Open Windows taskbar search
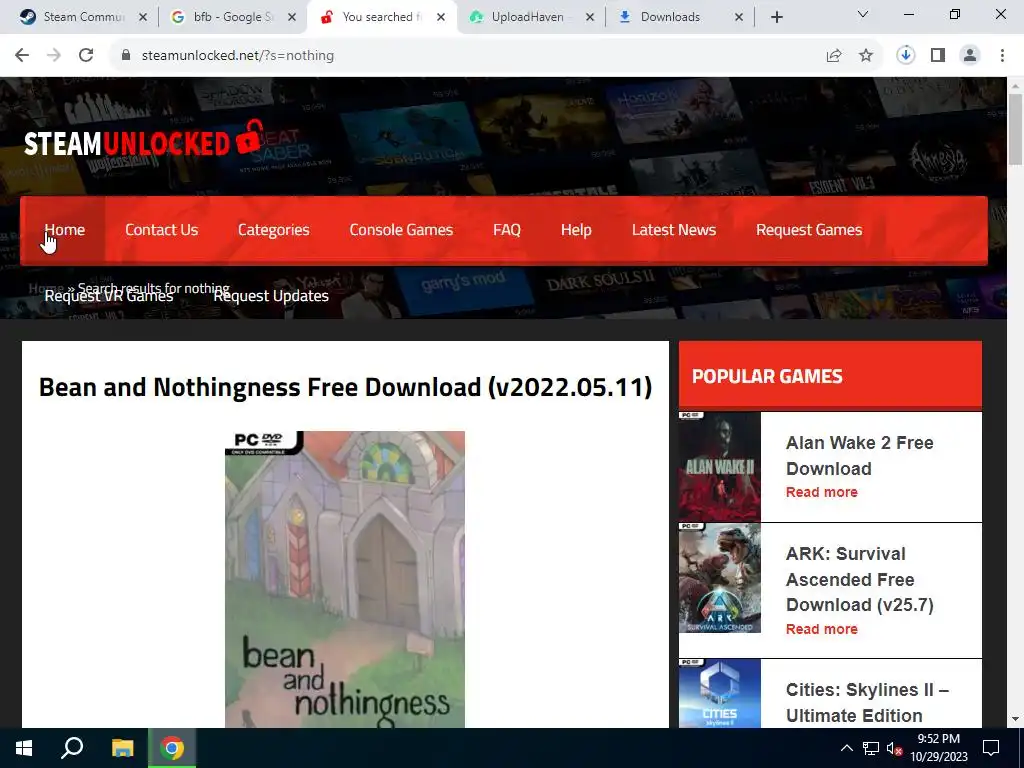Image resolution: width=1024 pixels, height=768 pixels. pos(72,748)
